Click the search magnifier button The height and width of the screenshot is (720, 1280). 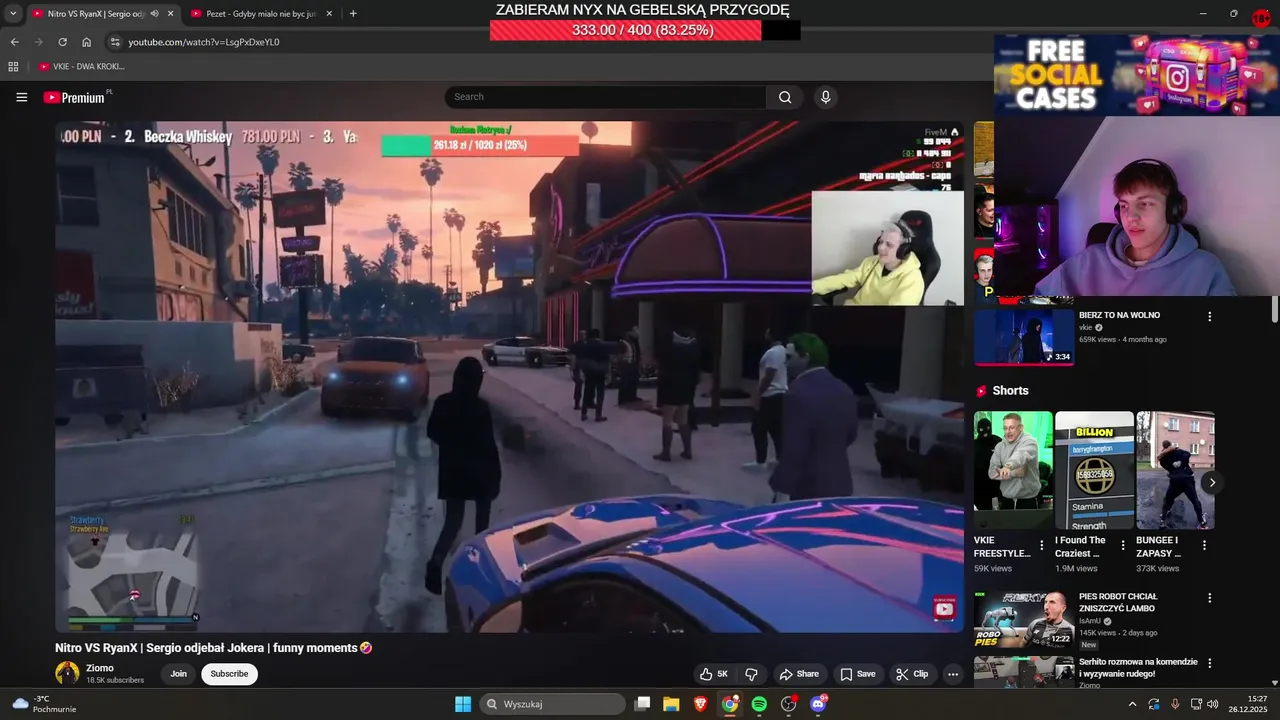pyautogui.click(x=785, y=97)
